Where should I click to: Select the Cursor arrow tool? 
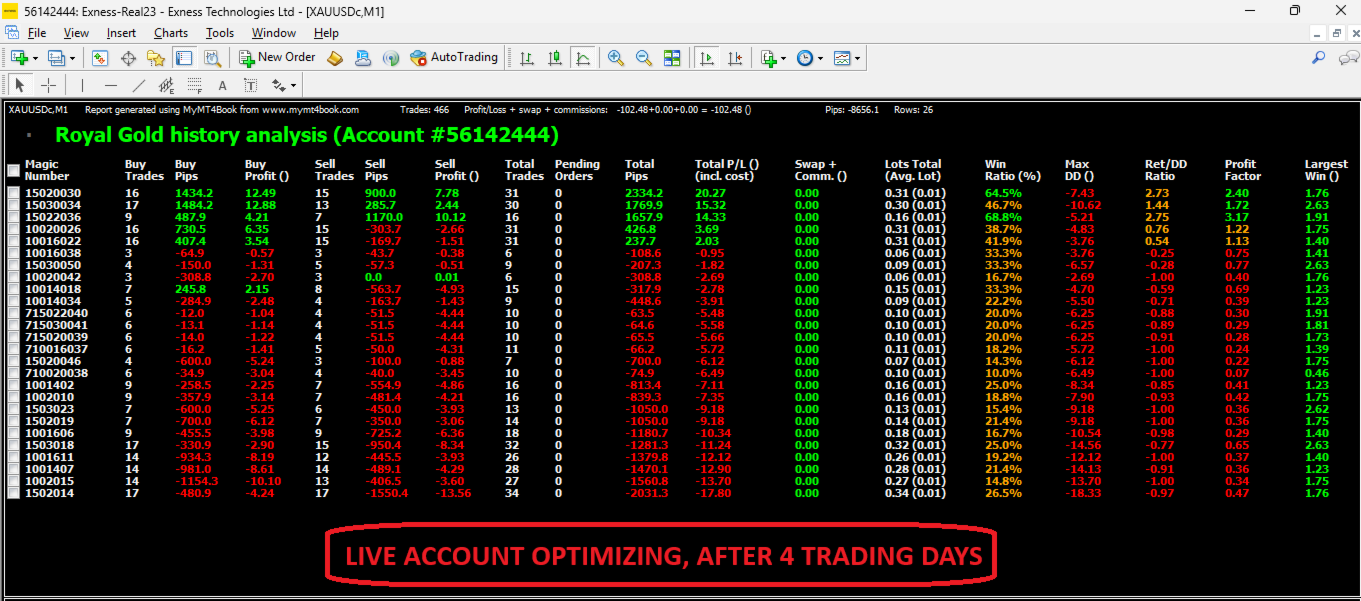coord(20,85)
